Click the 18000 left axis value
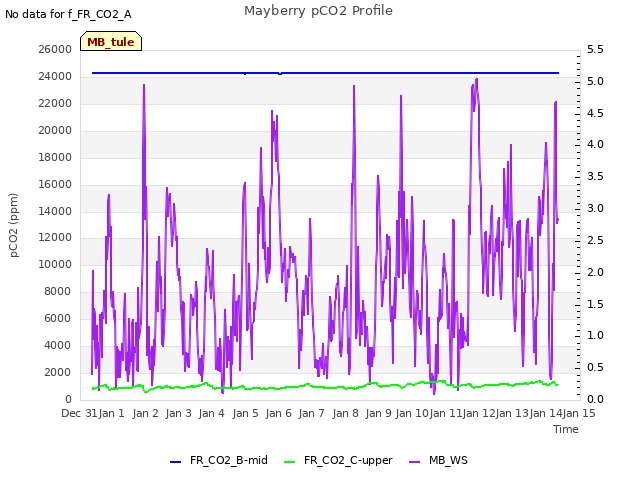The height and width of the screenshot is (480, 640). pyautogui.click(x=55, y=157)
